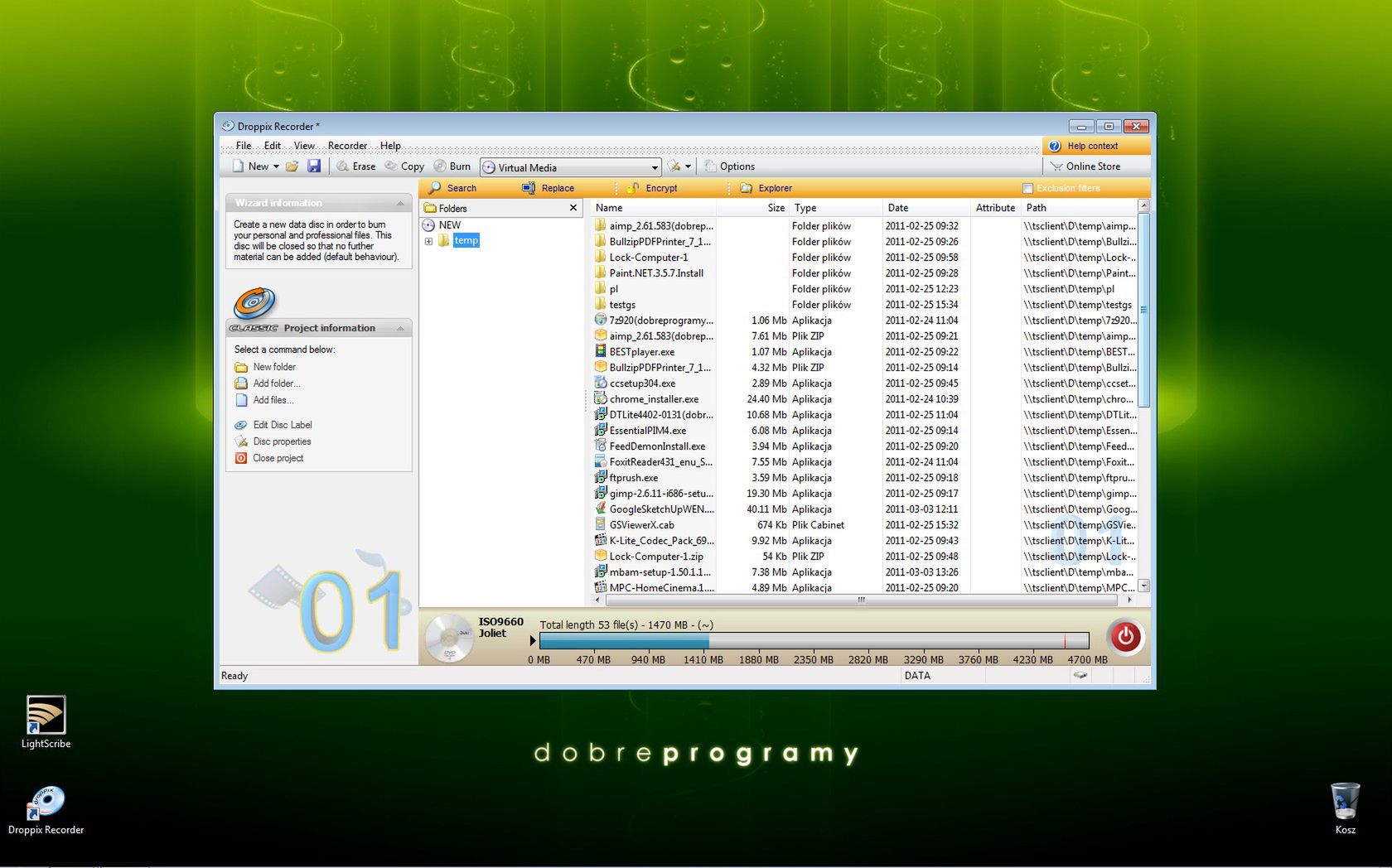Select the temp folder in tree
Image resolution: width=1392 pixels, height=868 pixels.
click(466, 241)
